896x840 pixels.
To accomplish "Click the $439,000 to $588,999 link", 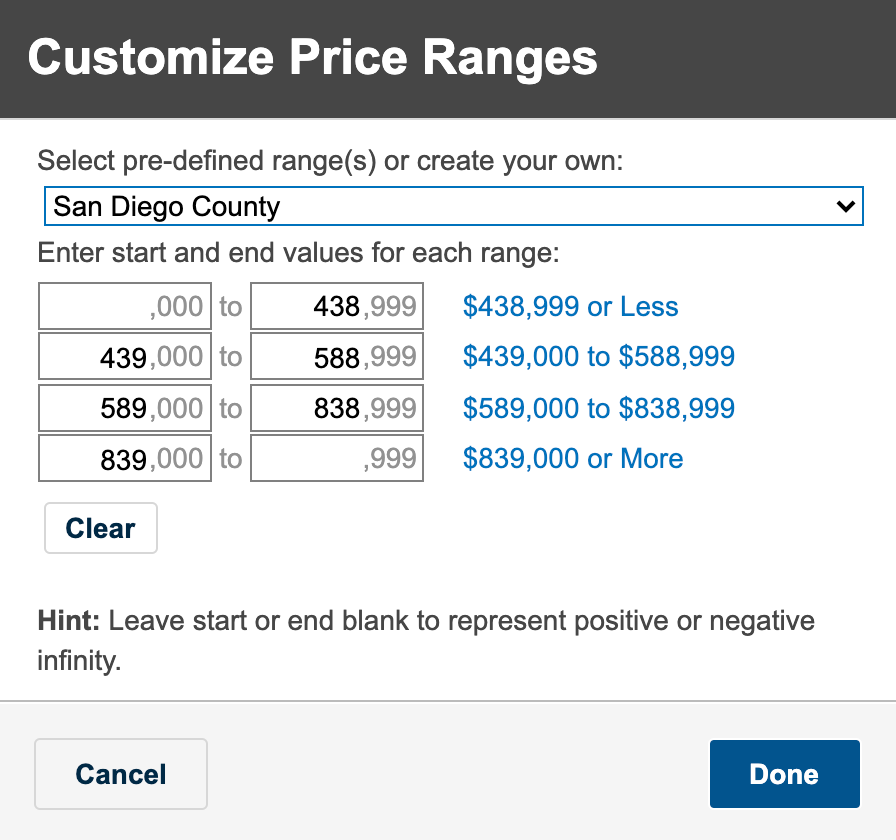I will (x=598, y=357).
